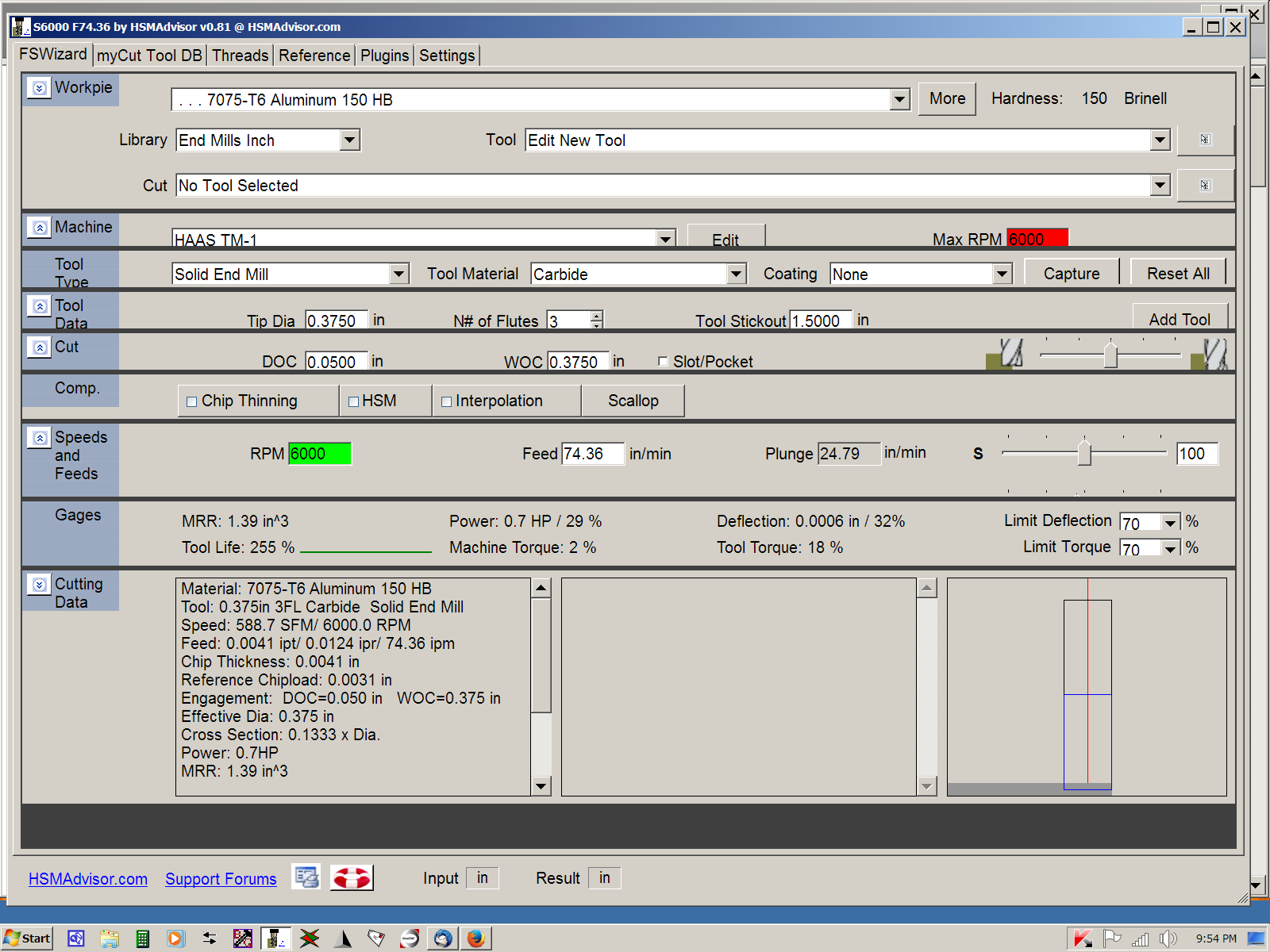Open the workpiece material dropdown
The image size is (1270, 952).
tap(899, 100)
